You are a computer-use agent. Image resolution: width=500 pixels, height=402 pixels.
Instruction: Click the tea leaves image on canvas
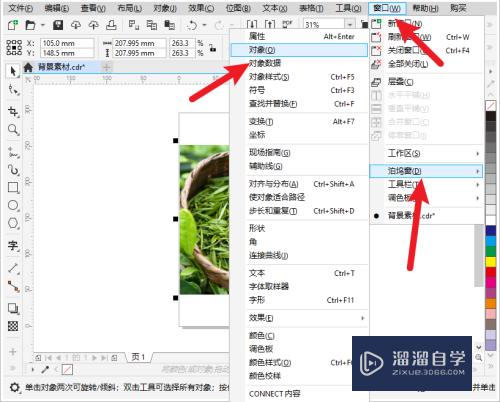(x=204, y=219)
